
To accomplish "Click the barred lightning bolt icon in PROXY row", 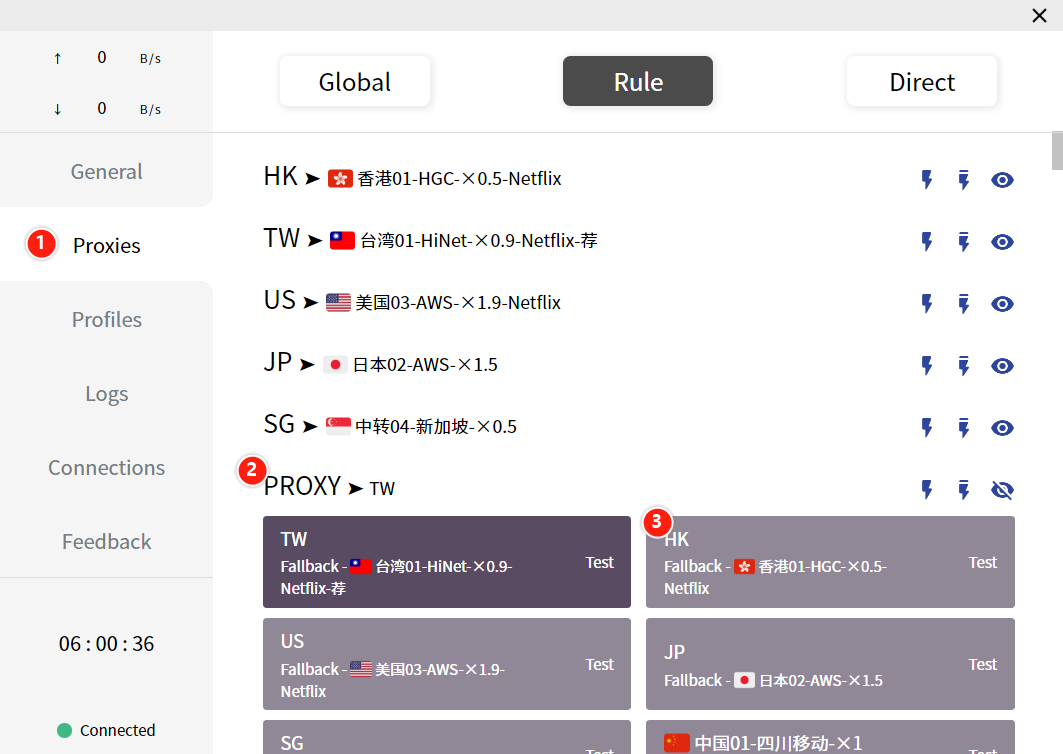I will tap(964, 490).
